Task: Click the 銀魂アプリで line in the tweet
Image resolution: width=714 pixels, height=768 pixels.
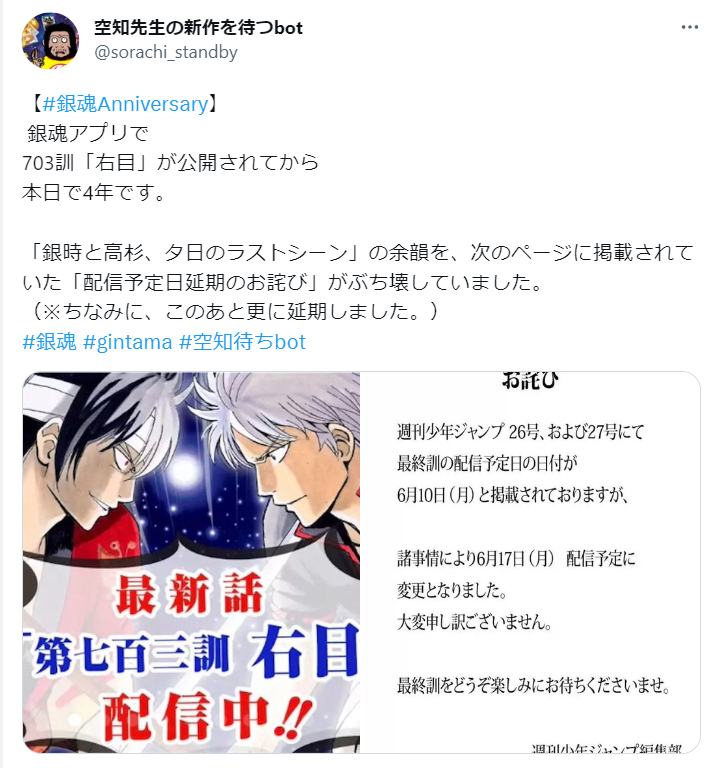Action: tap(87, 133)
